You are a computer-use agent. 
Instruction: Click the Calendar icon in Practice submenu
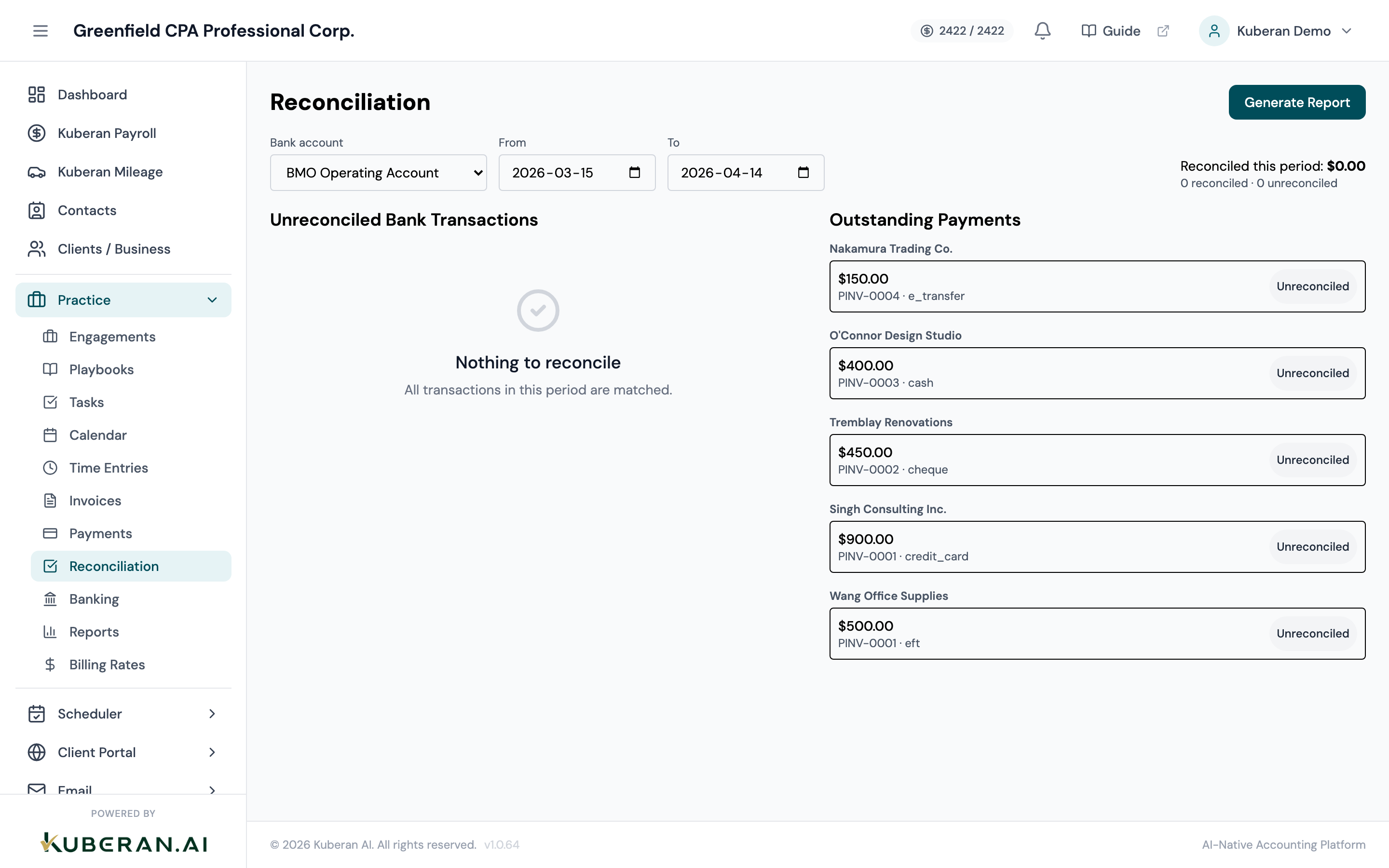click(x=51, y=434)
